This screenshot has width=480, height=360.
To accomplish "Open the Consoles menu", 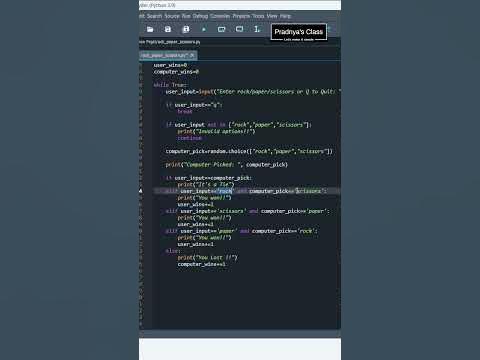I will (220, 16).
